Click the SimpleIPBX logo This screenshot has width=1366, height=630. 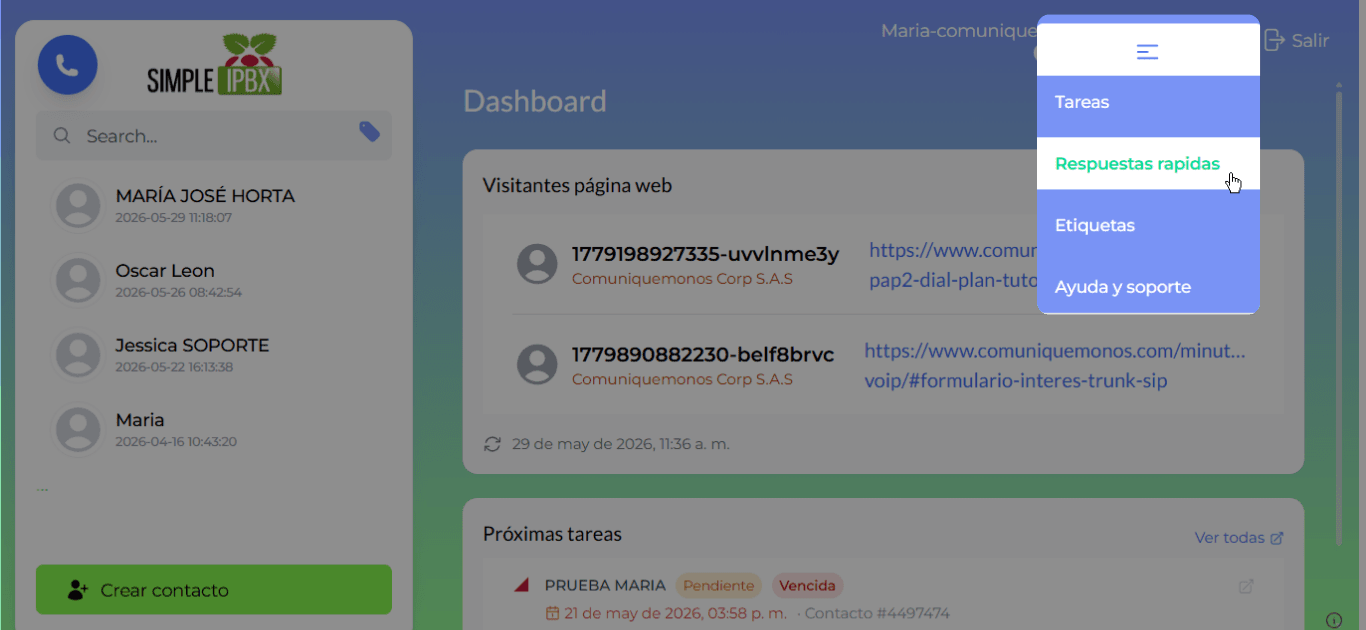click(215, 65)
